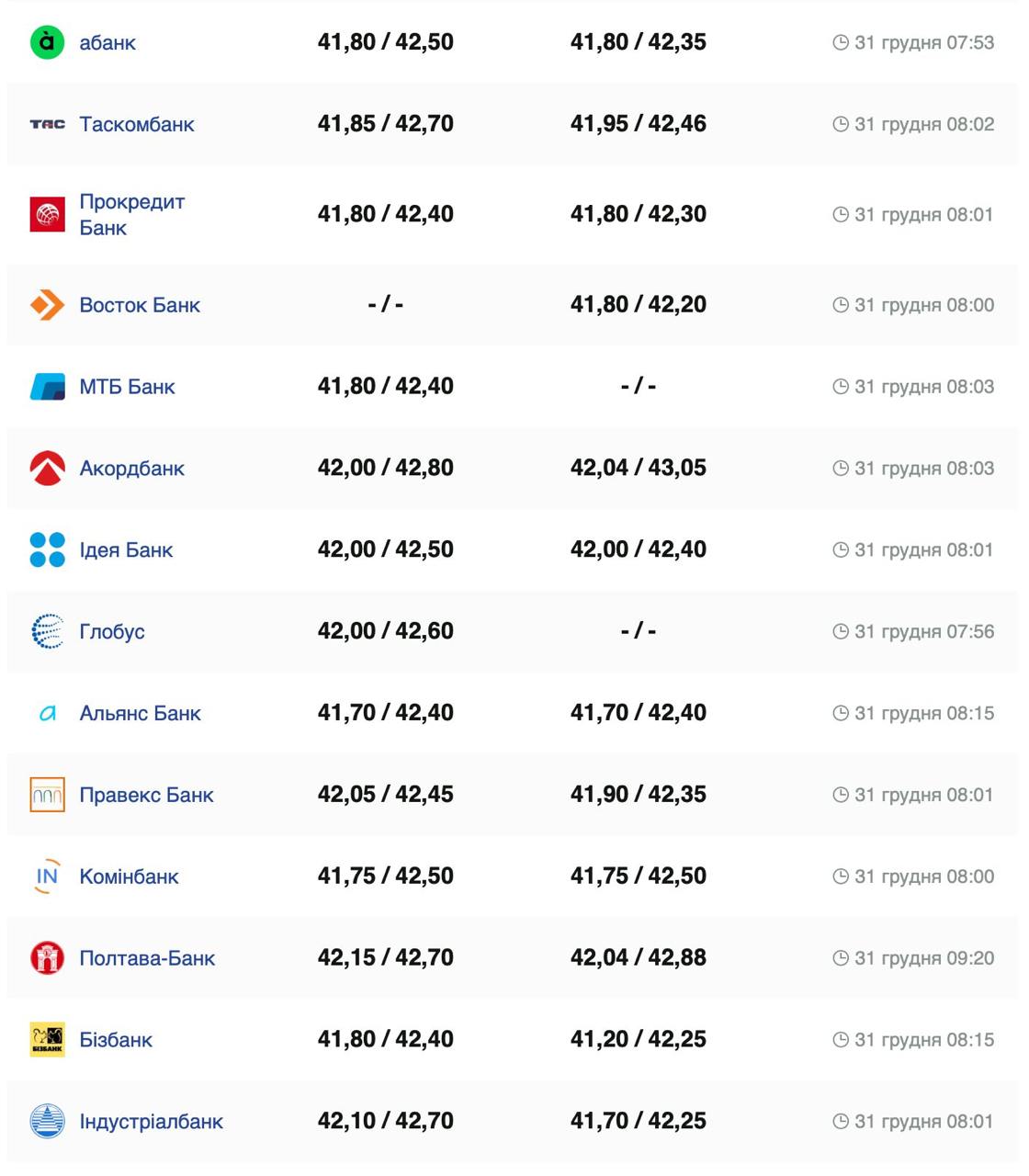
Task: Click the Таскомбанк bank name
Action: coord(137,125)
